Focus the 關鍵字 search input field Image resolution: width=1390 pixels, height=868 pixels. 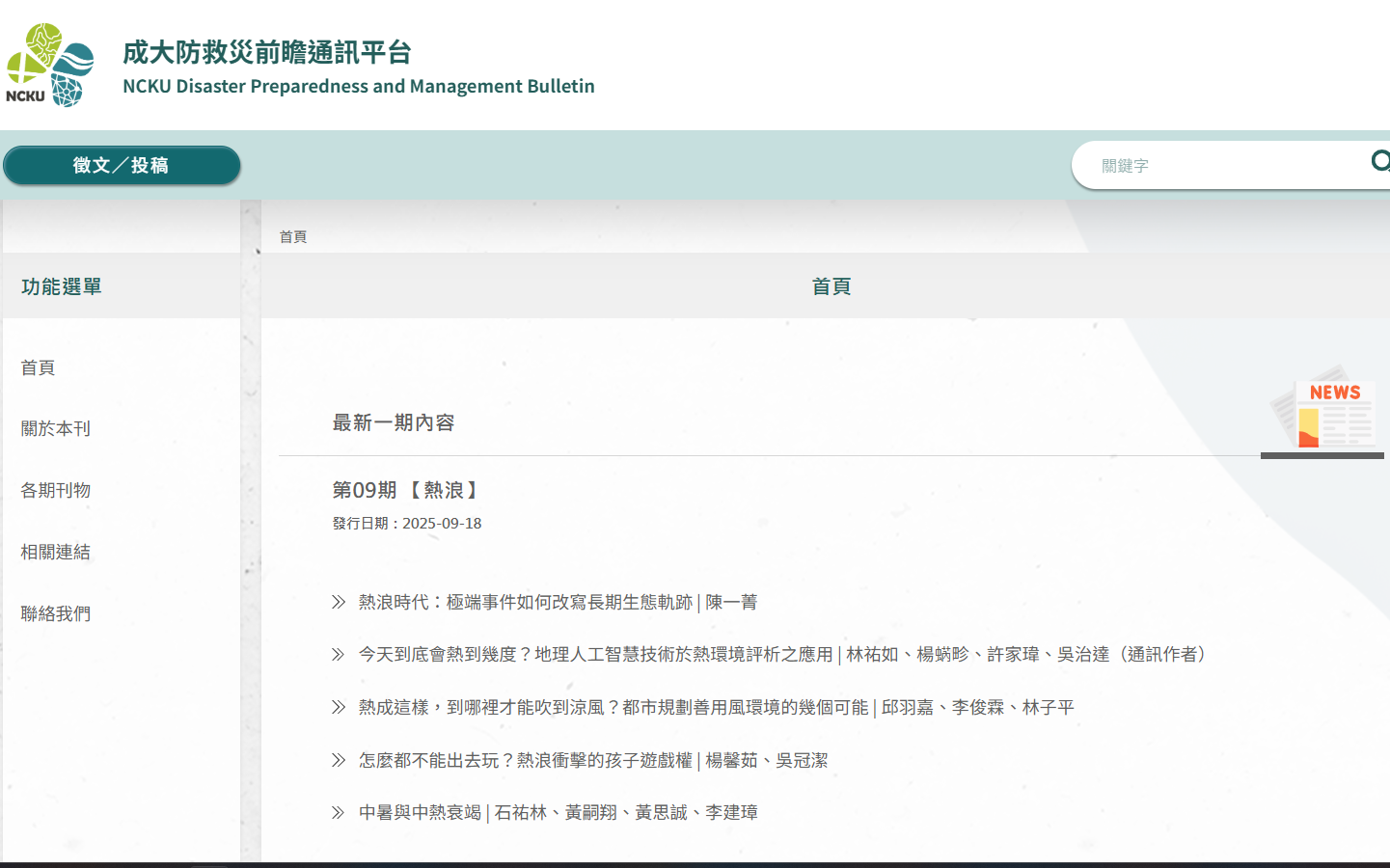pyautogui.click(x=1225, y=166)
